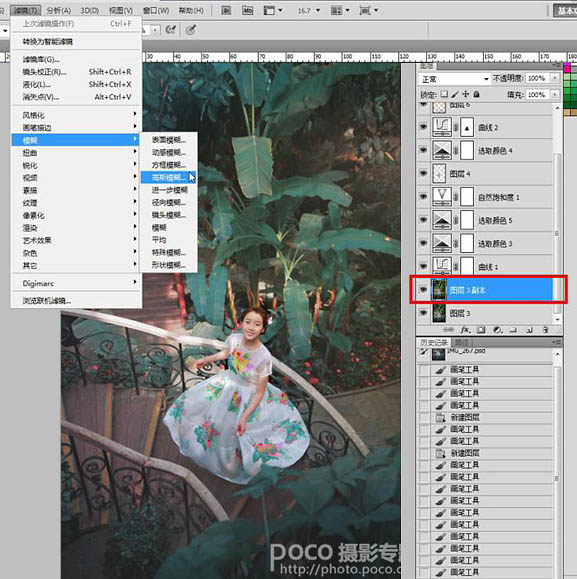
Task: Open the arrange documents dropdown arrow
Action: click(347, 10)
